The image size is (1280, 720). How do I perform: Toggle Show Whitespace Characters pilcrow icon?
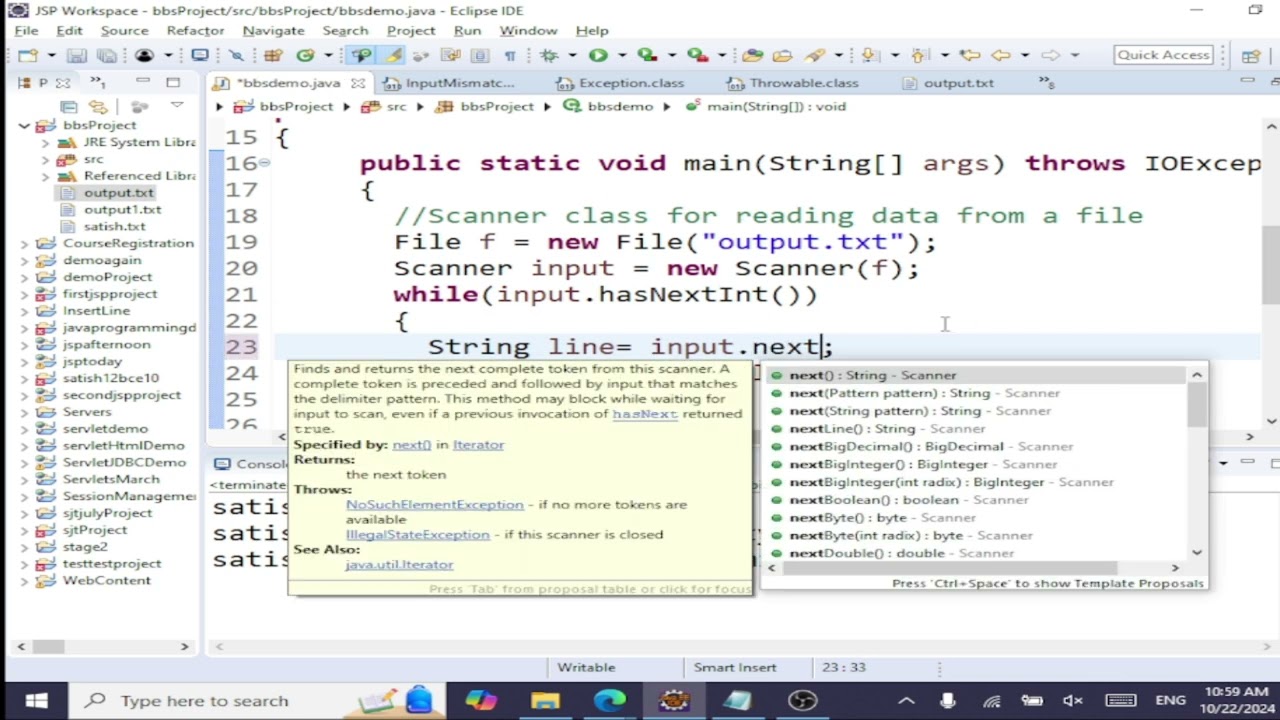(510, 56)
